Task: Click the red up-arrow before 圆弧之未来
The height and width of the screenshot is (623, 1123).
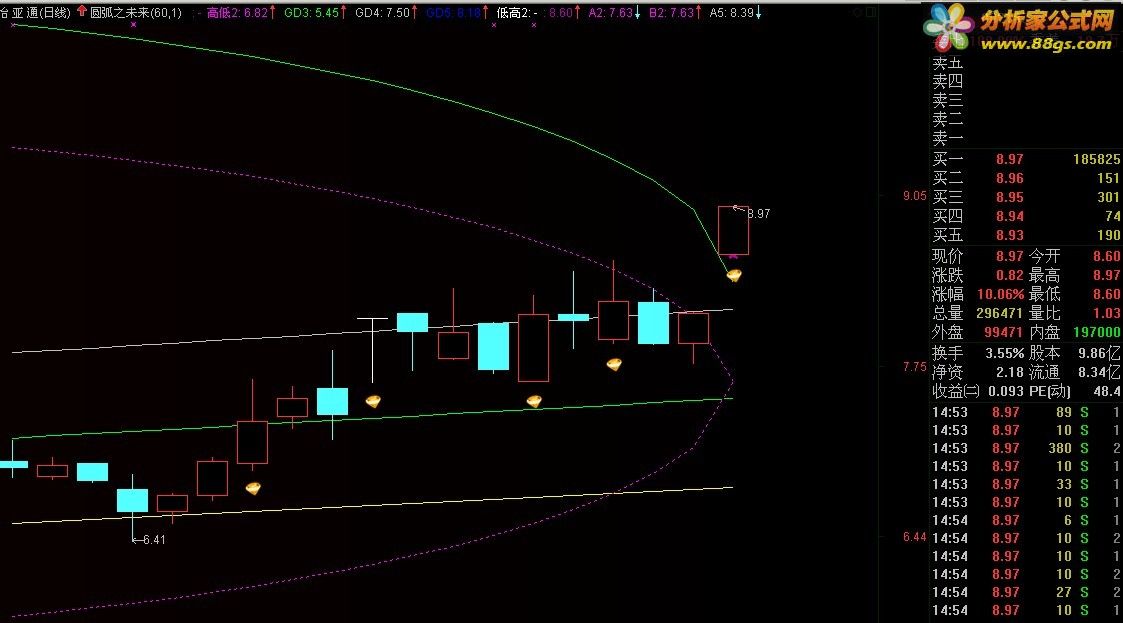Action: (x=81, y=11)
